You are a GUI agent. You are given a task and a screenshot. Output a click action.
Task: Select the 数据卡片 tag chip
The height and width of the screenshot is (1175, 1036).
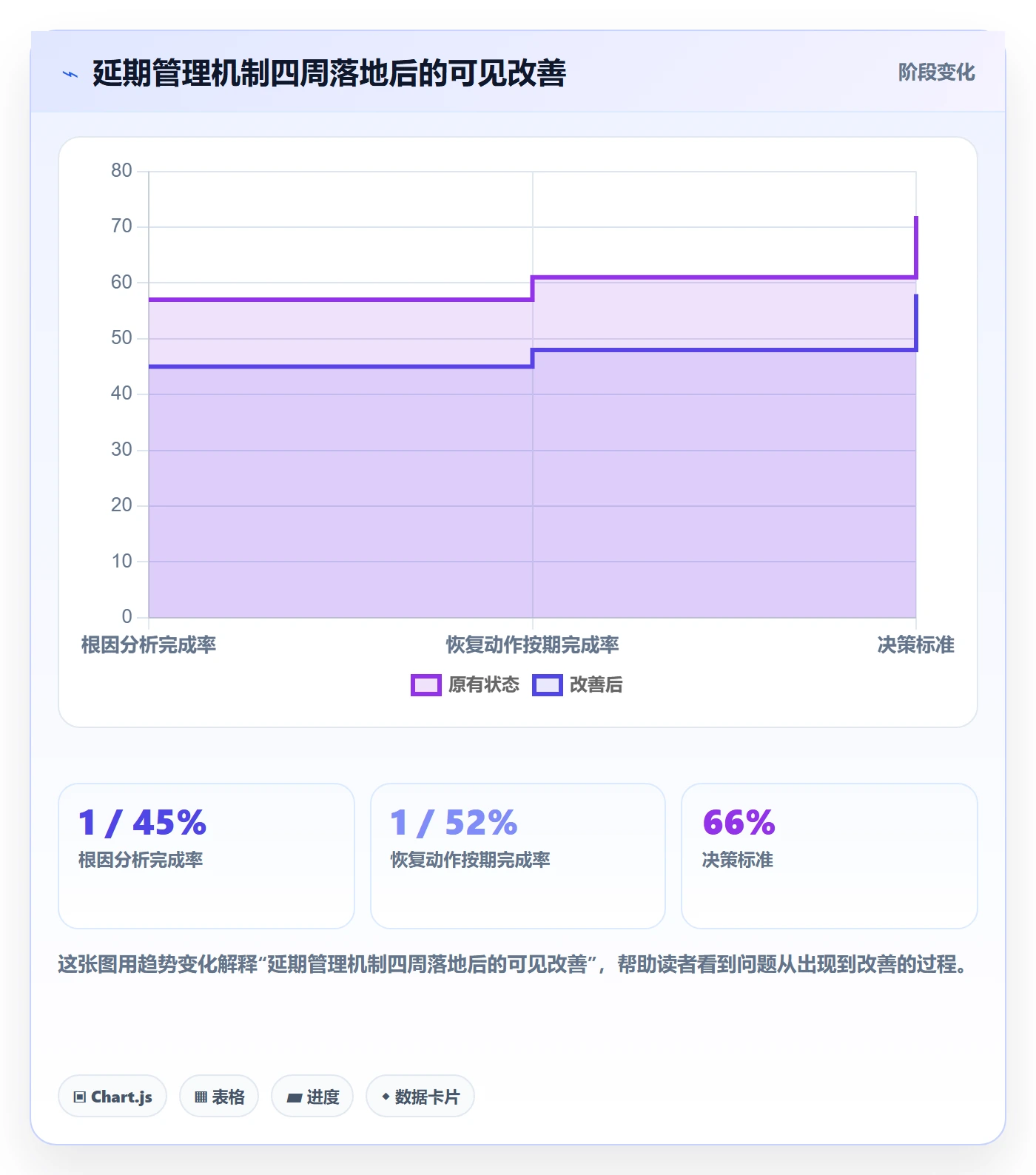(420, 1097)
